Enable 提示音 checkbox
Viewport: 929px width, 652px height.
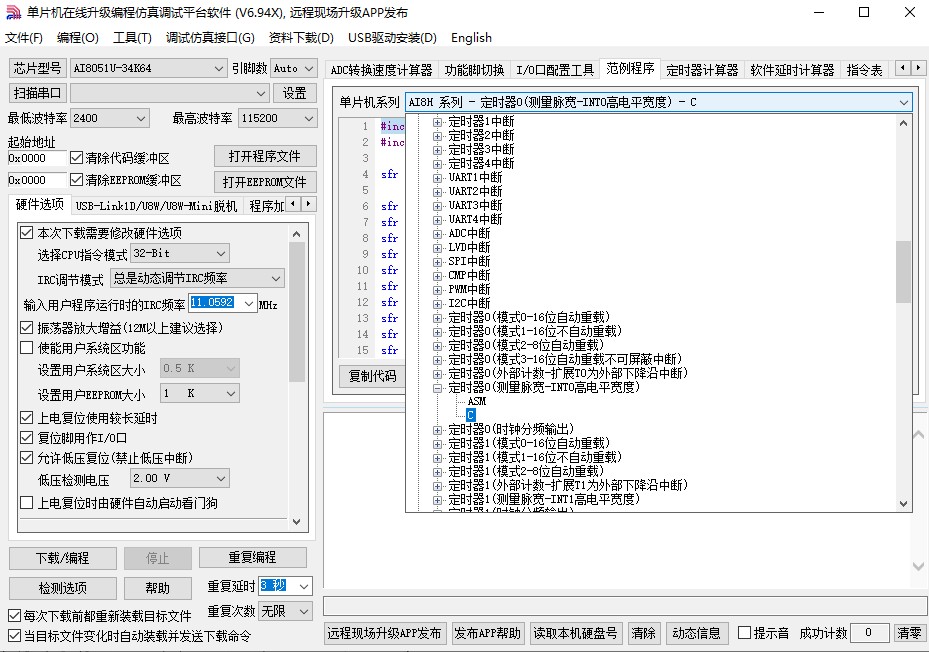pyautogui.click(x=744, y=633)
